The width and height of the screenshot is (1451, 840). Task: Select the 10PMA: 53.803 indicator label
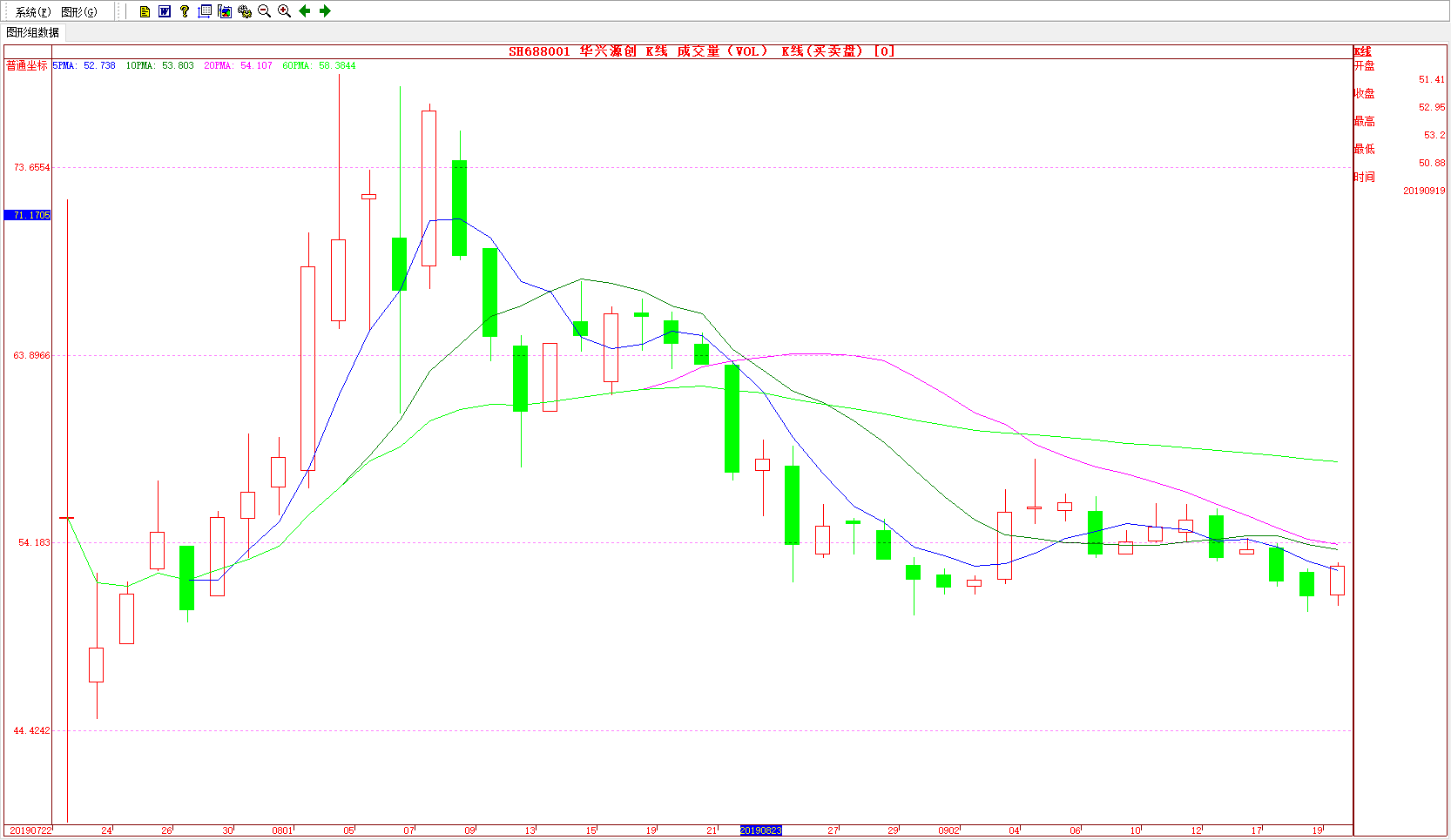[160, 65]
